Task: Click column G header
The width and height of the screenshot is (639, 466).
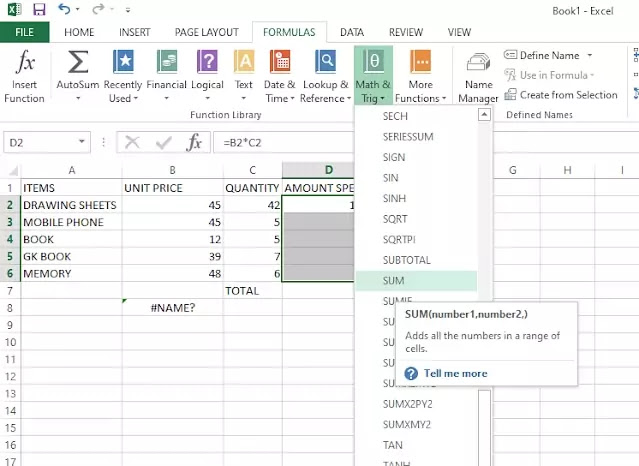Action: [513, 170]
